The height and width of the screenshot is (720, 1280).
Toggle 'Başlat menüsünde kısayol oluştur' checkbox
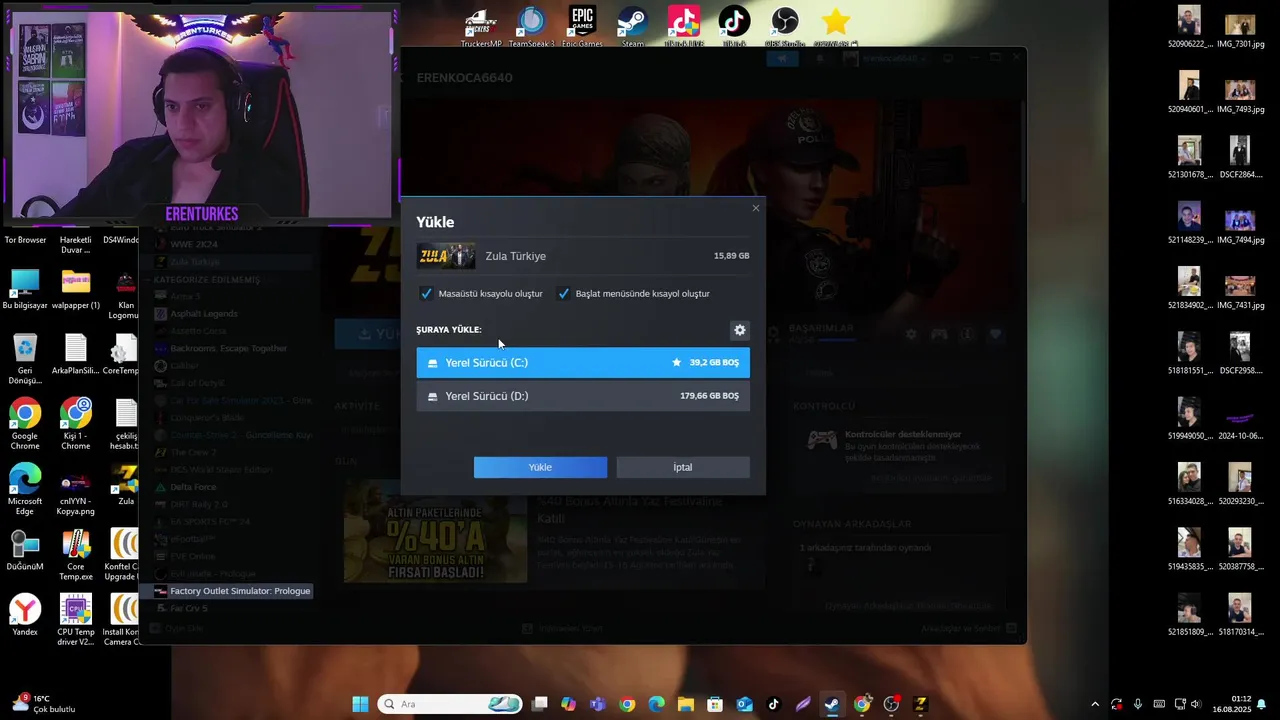pos(564,294)
